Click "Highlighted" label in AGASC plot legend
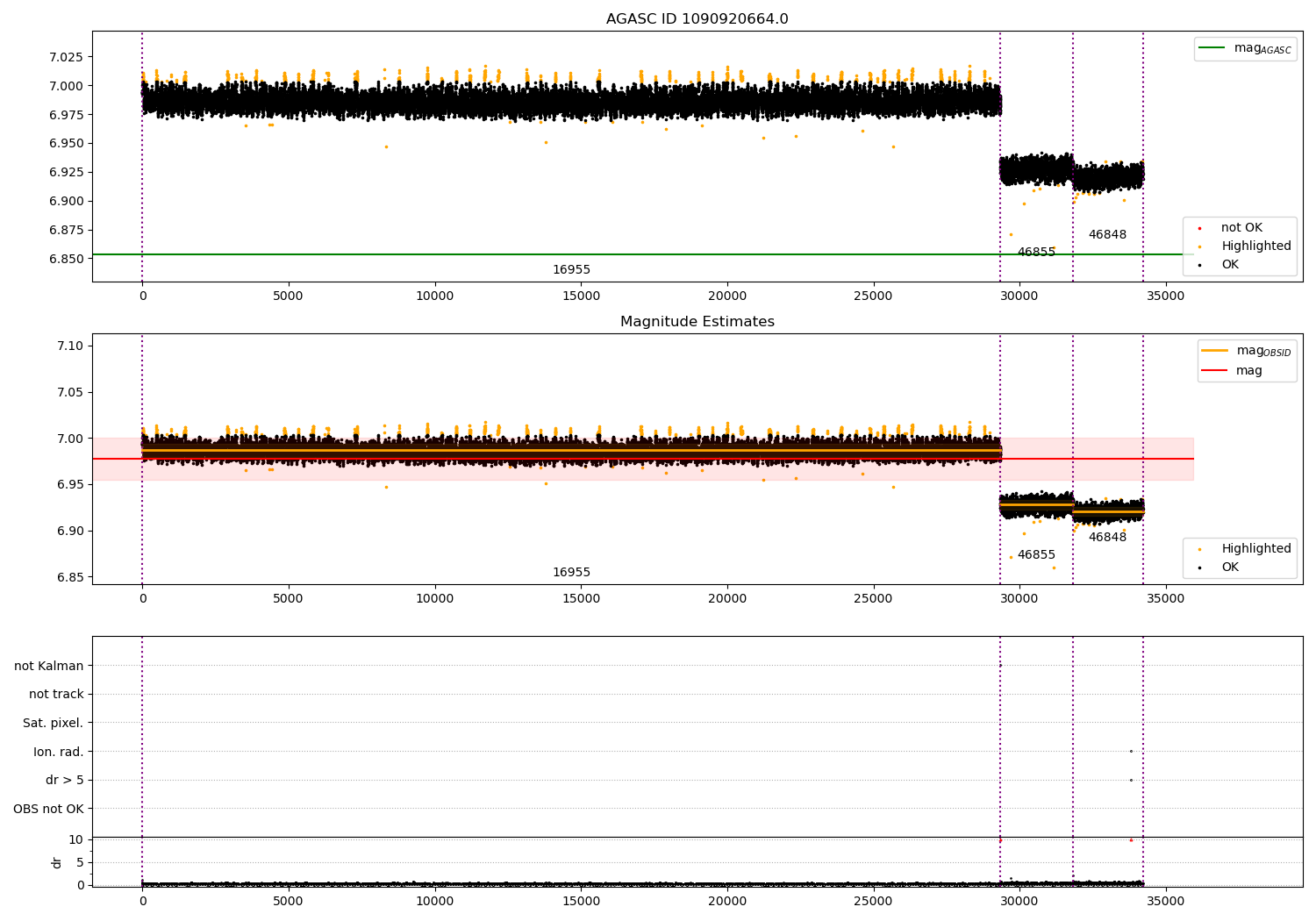This screenshot has width=1316, height=921. (1256, 246)
